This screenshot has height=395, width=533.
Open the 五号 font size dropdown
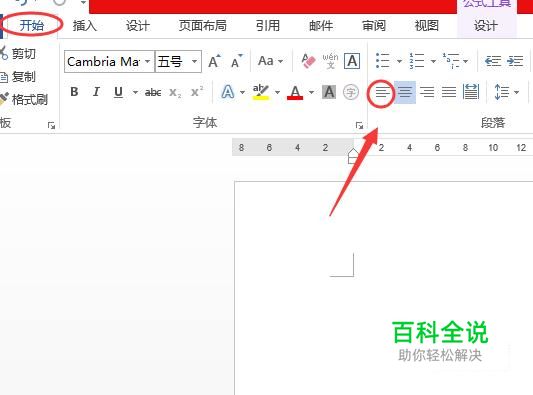pos(194,62)
